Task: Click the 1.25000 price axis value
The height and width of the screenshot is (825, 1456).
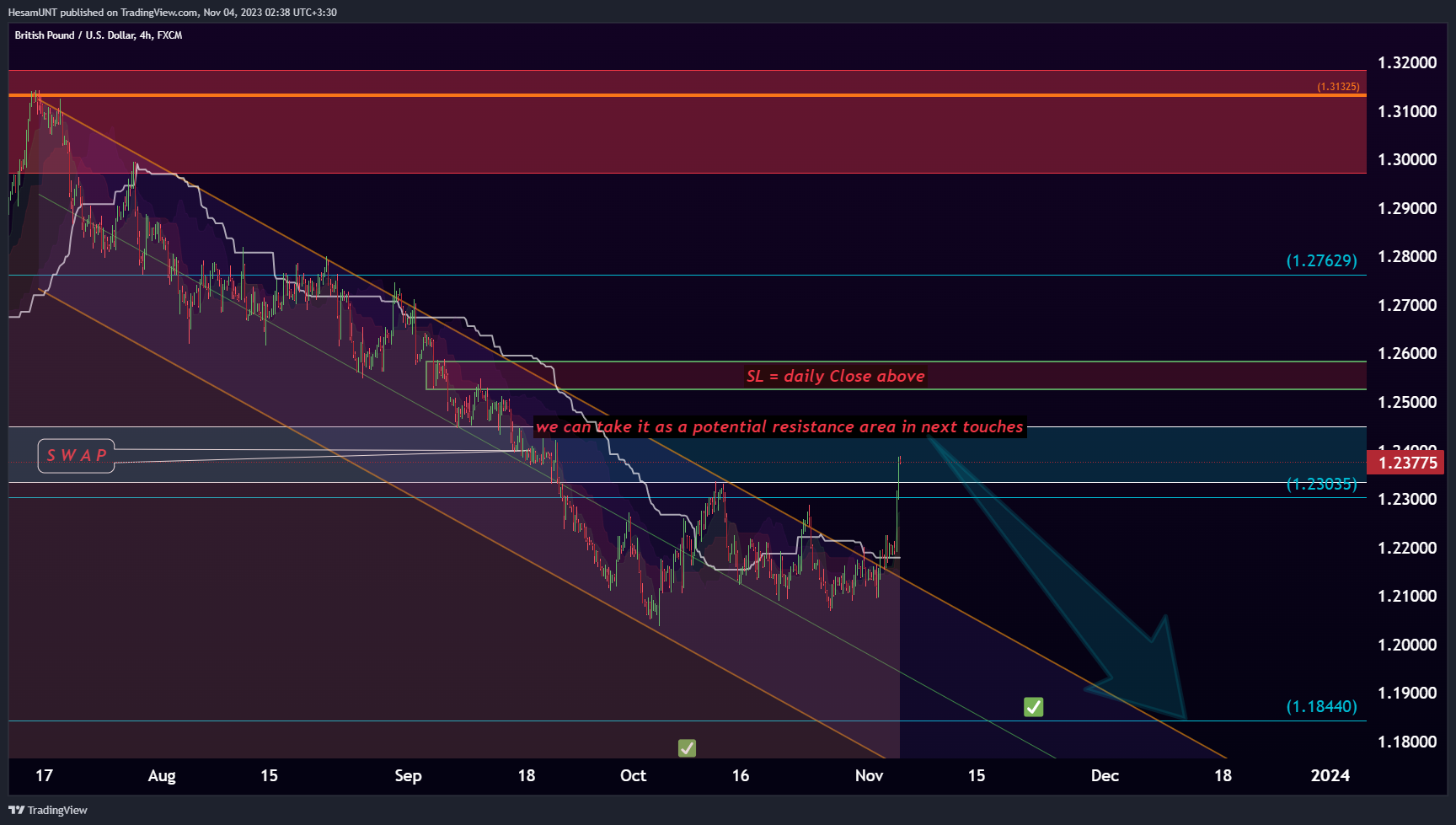Action: click(1407, 402)
